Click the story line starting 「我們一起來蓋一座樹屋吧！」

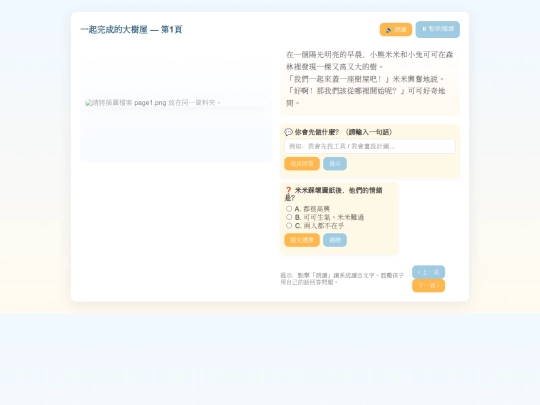(x=365, y=79)
